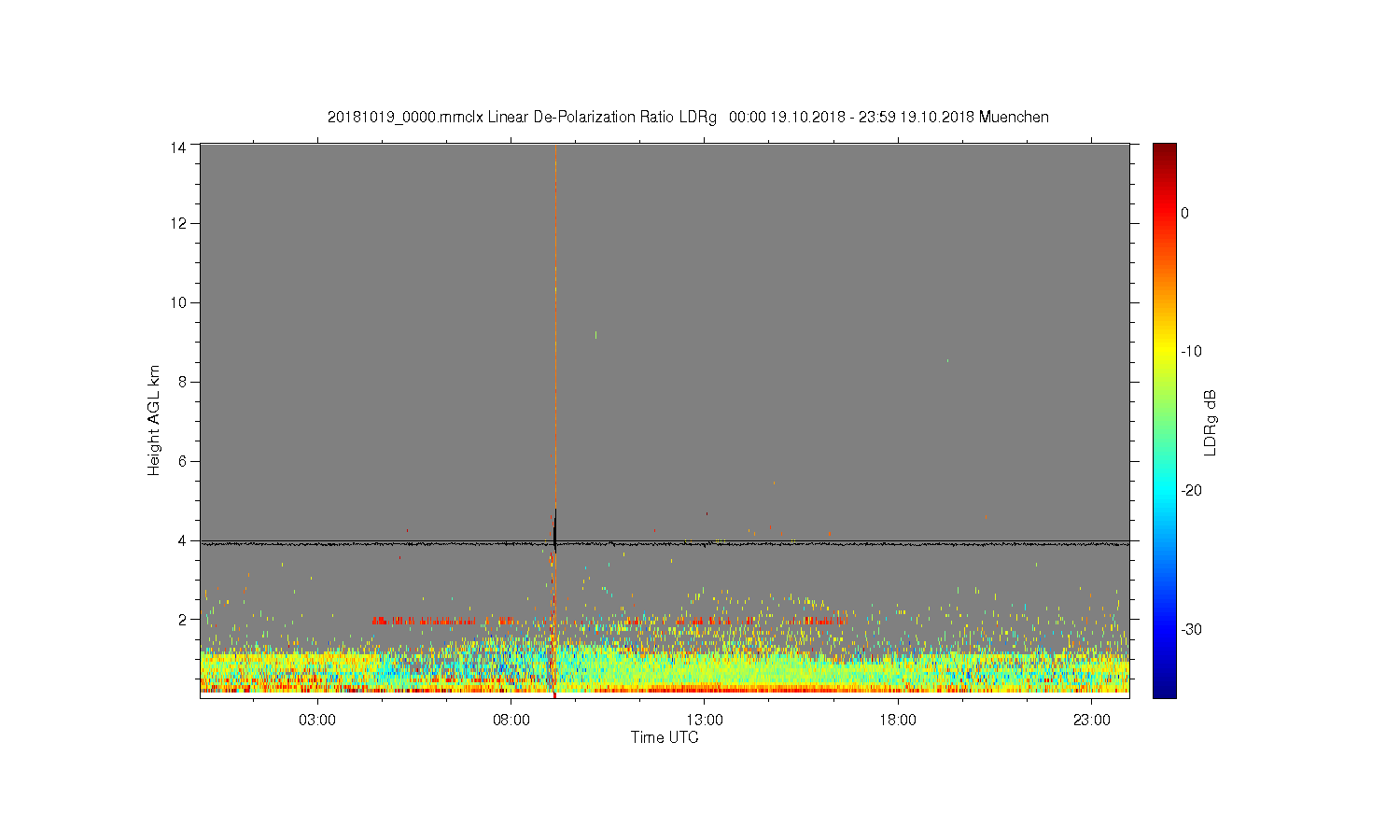This screenshot has height=840, width=1400.
Task: Click the dark blue bottom of the colorbar
Action: [1165, 689]
